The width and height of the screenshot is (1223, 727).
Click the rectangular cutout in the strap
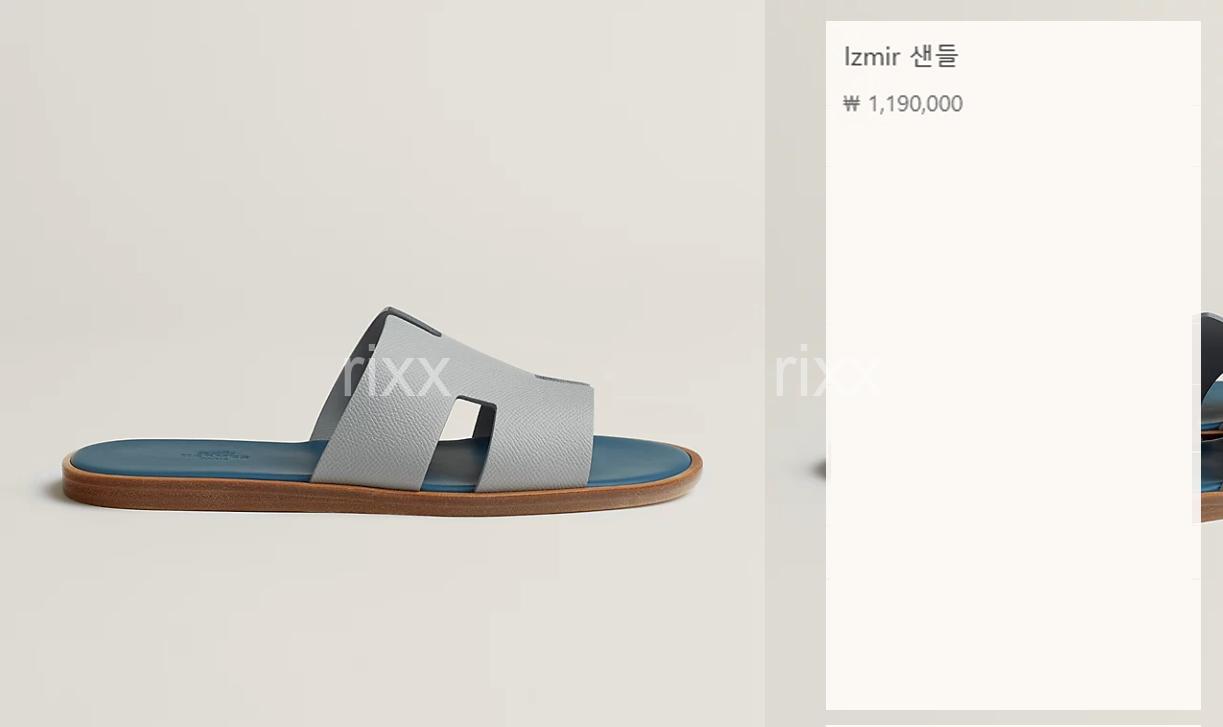pos(467,417)
